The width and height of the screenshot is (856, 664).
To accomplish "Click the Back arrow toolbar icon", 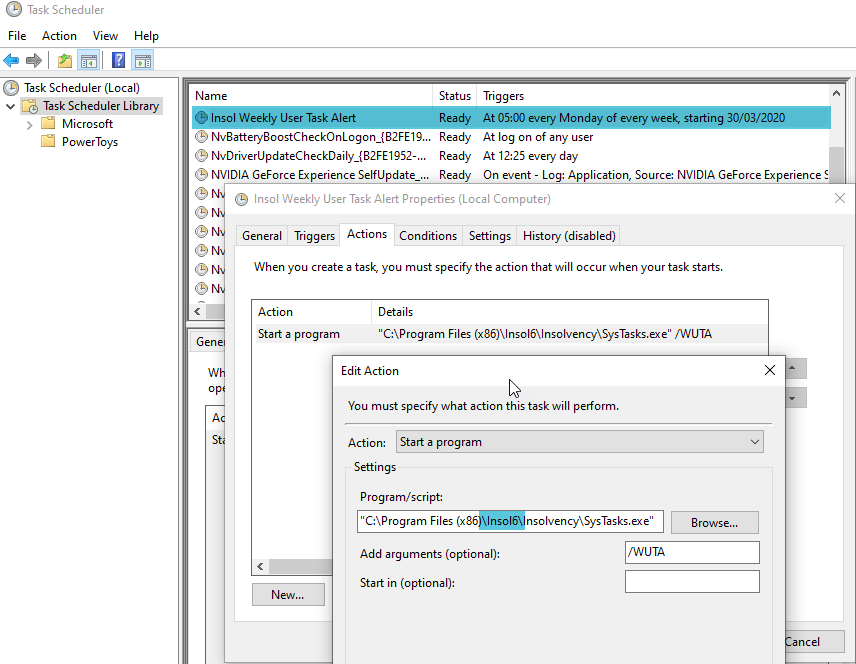I will coord(12,60).
